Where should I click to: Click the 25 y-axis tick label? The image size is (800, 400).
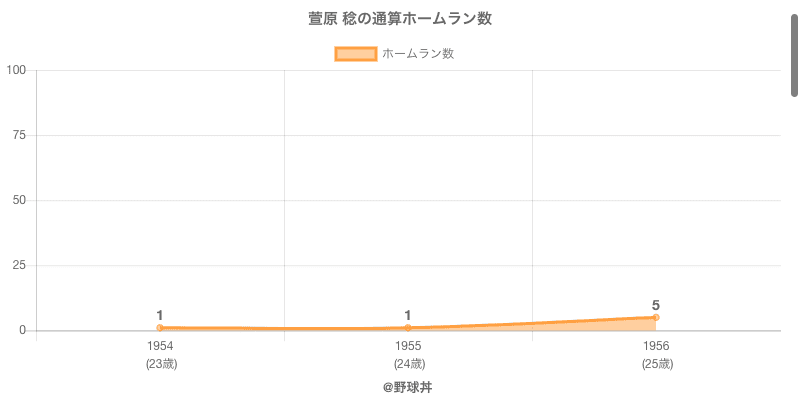pos(20,265)
